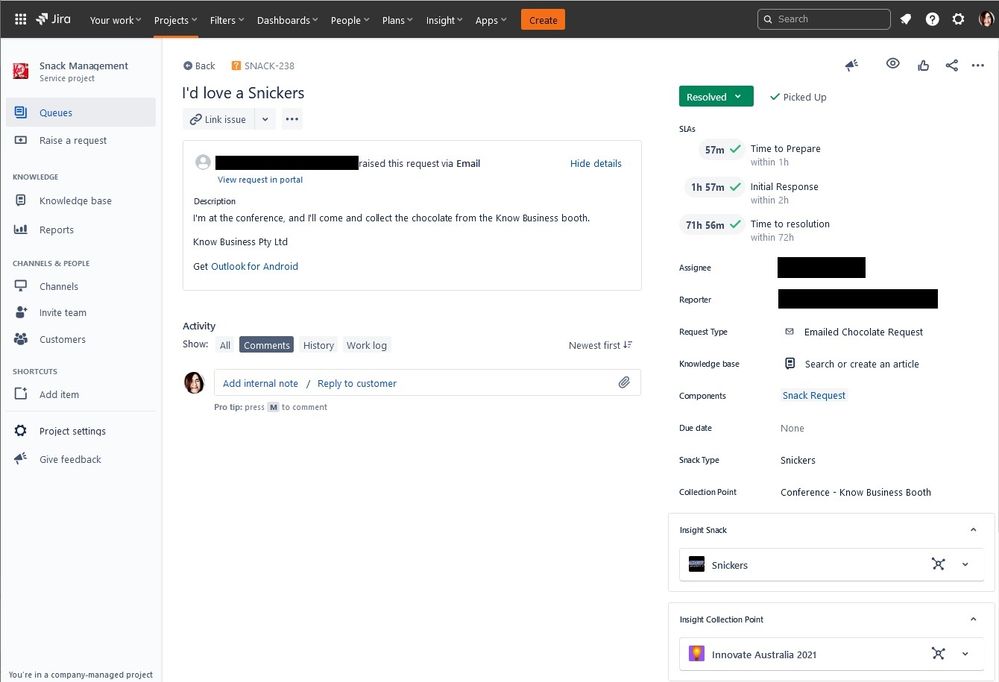Open the three-dot menu beside Link issue

[292, 119]
